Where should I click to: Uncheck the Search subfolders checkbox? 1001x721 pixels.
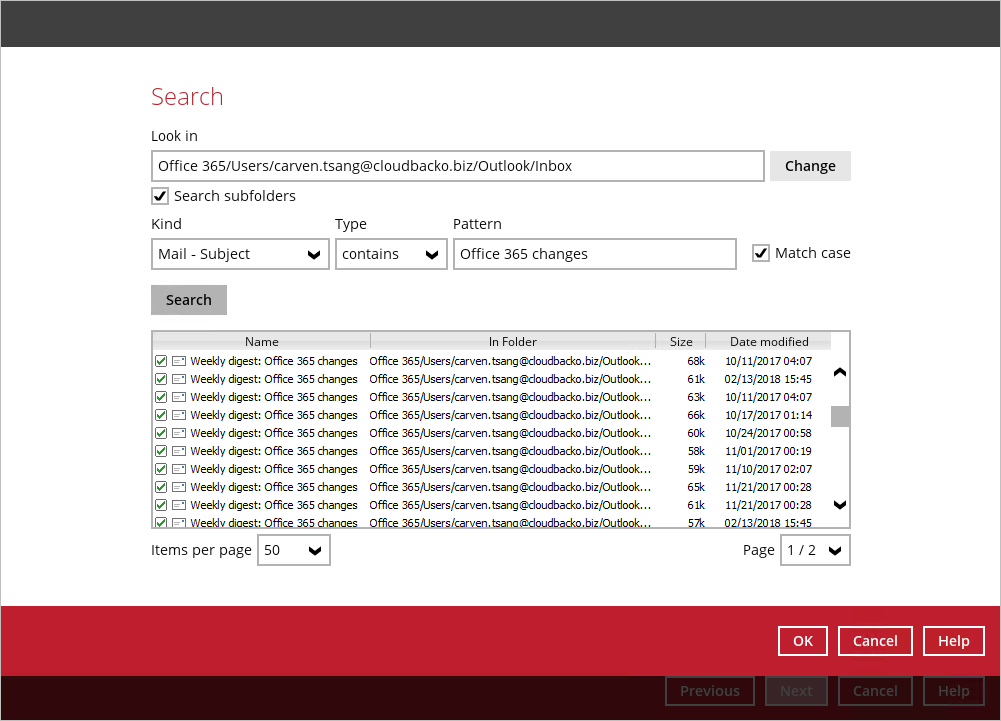(160, 196)
